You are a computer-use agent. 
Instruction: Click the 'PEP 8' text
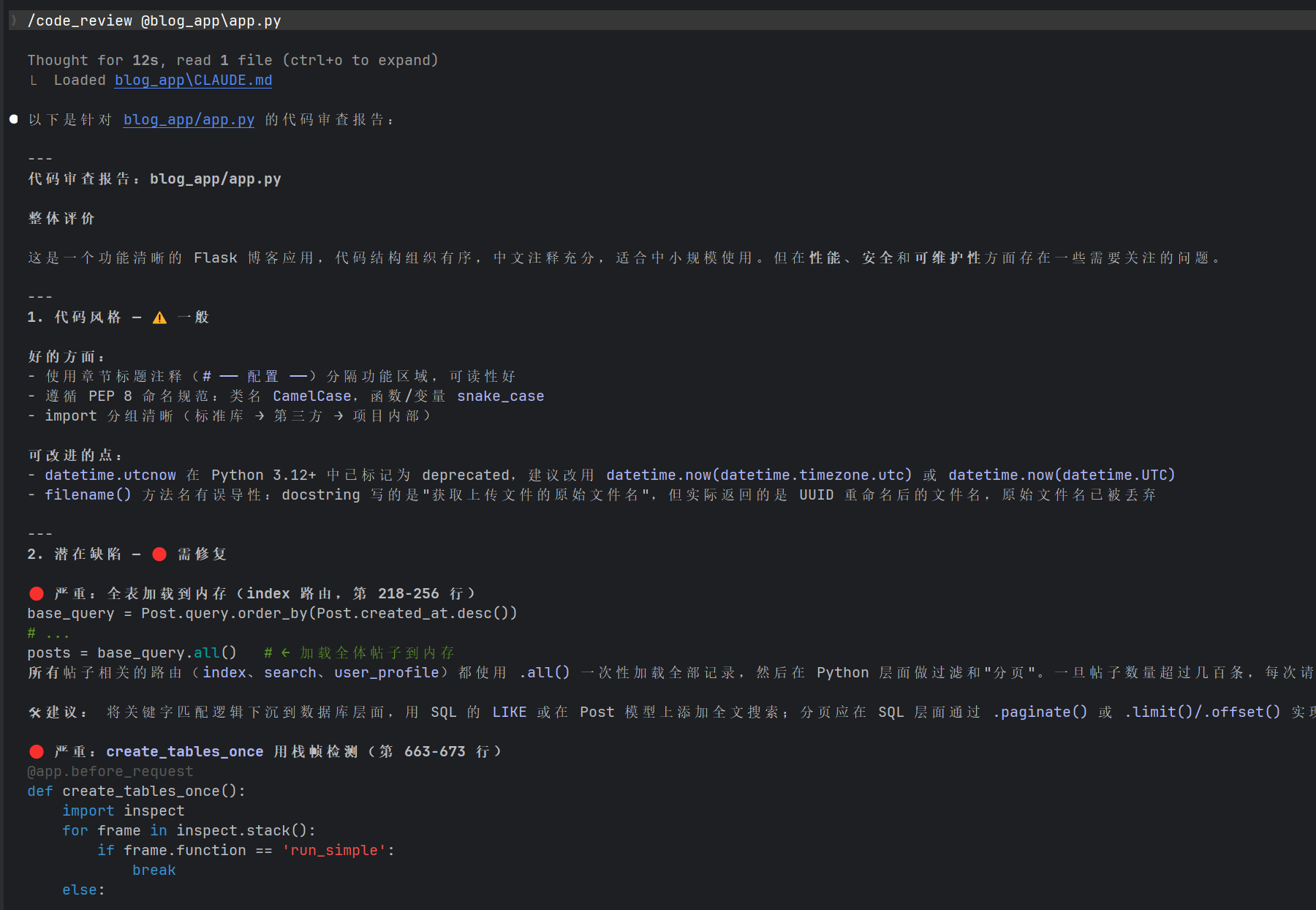tap(110, 396)
